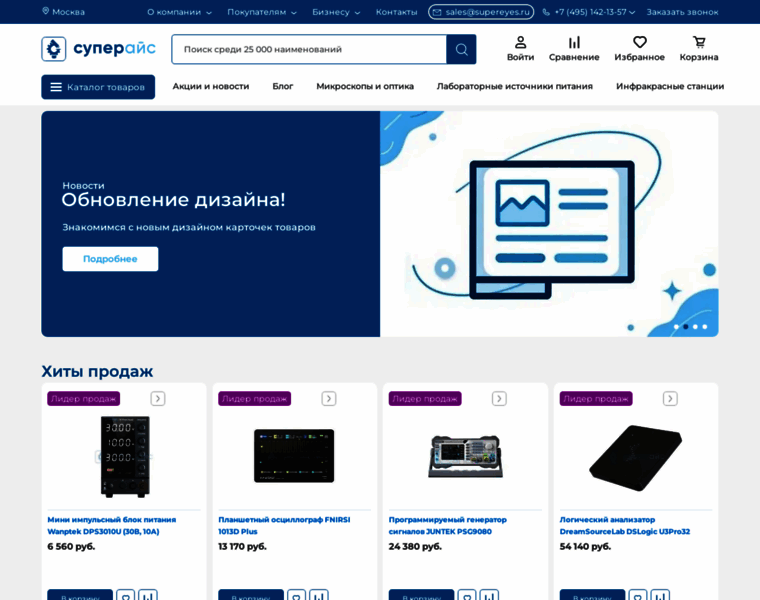Click the Подробнее banner button
760x600 pixels.
[110, 259]
